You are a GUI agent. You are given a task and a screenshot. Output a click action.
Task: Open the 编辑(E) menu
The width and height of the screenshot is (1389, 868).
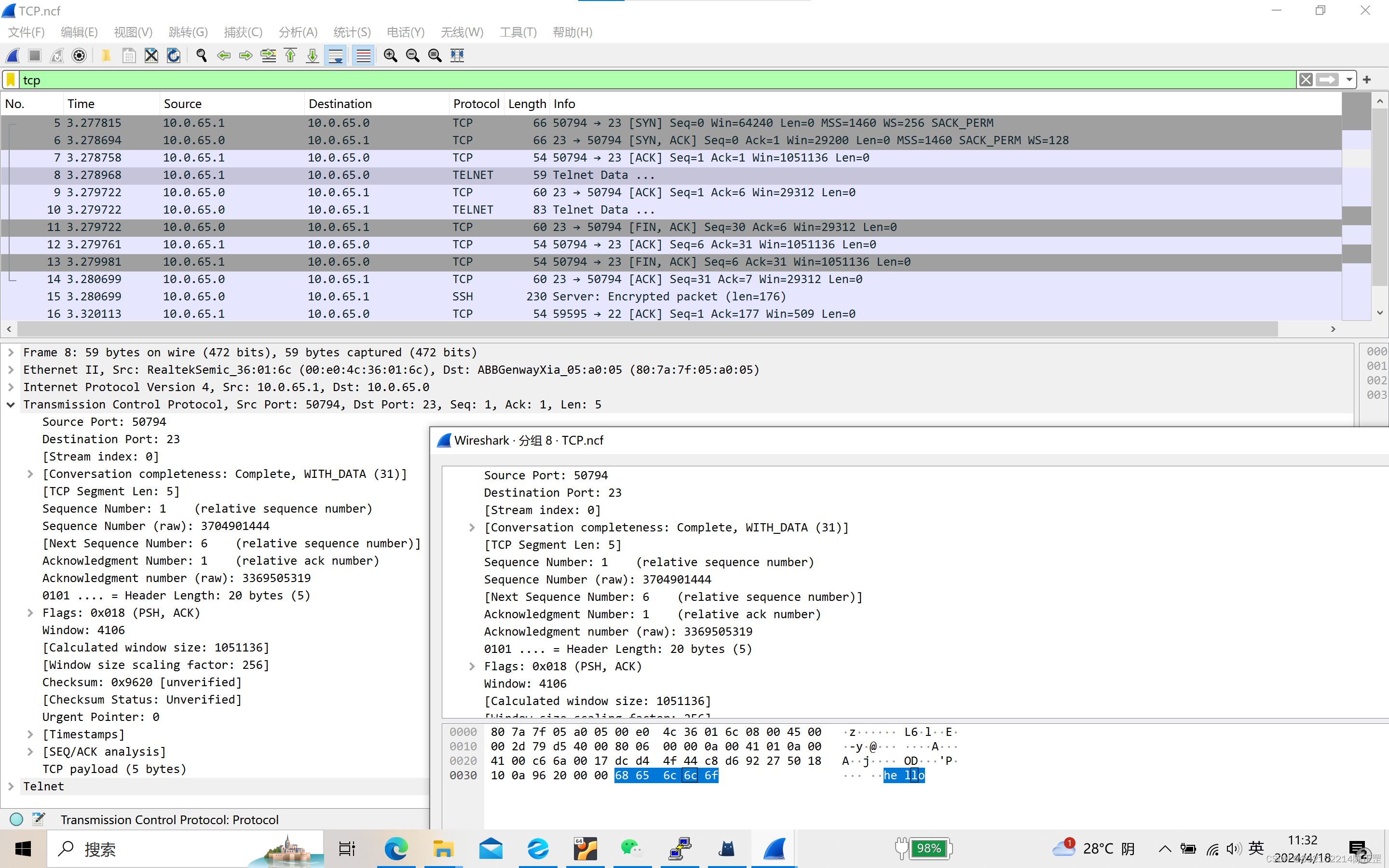79,32
